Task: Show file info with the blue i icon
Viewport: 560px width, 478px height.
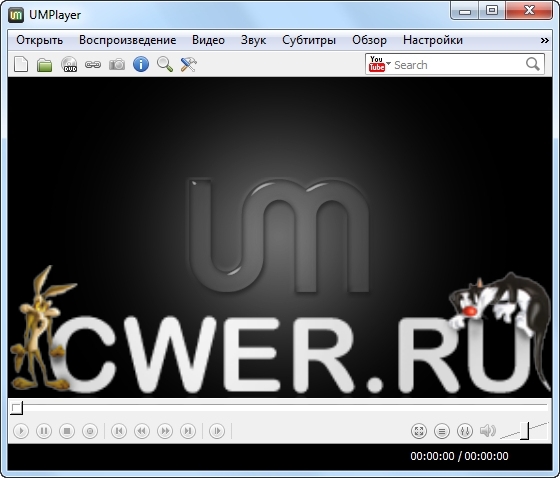Action: 141,65
